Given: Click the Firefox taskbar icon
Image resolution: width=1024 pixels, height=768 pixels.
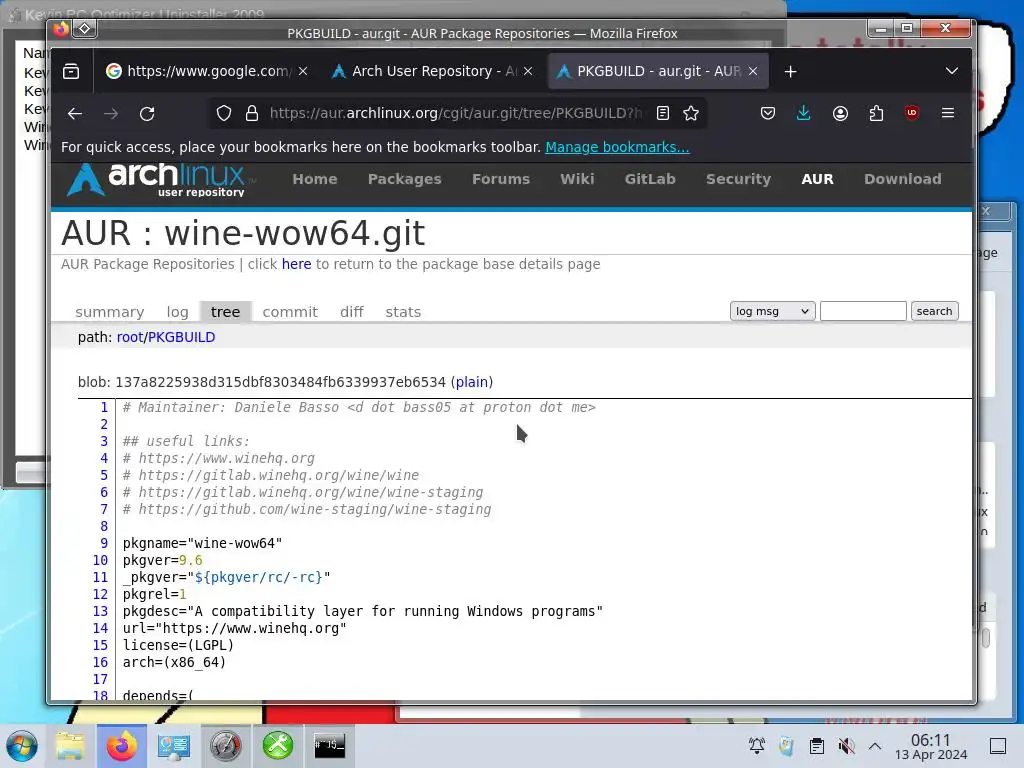Looking at the screenshot, I should (121, 746).
